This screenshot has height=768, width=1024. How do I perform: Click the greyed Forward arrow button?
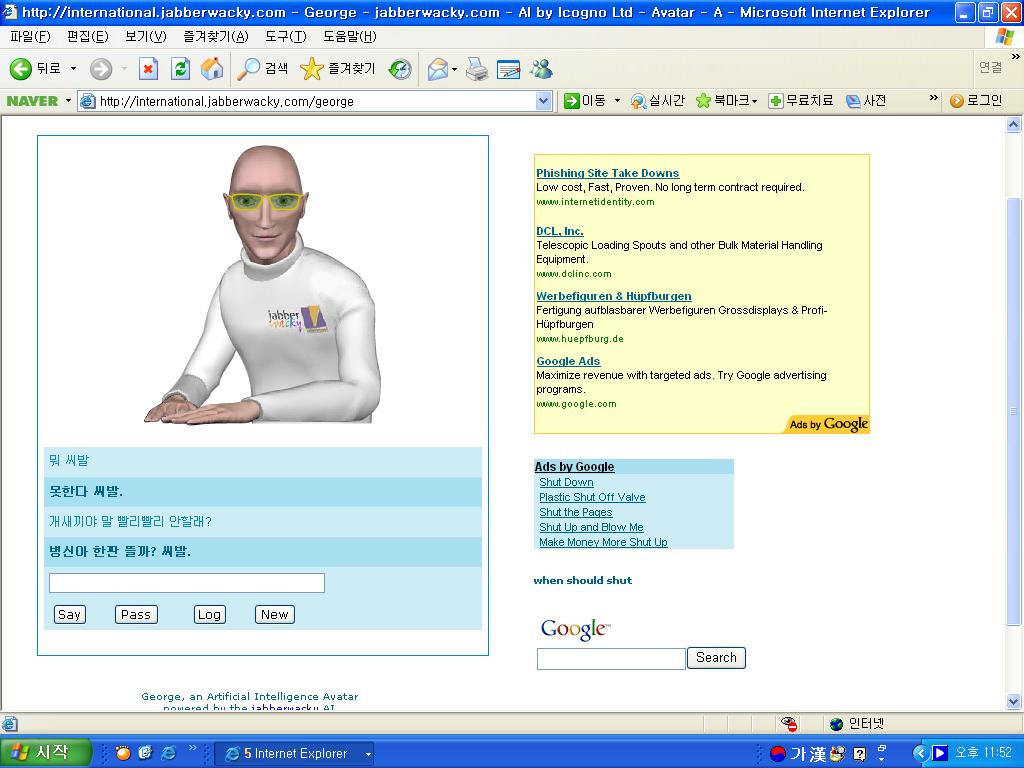pos(101,69)
